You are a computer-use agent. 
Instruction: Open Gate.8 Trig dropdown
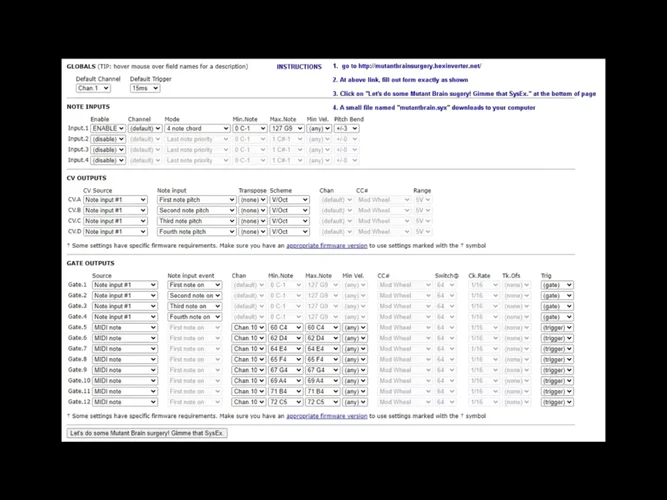pos(557,359)
